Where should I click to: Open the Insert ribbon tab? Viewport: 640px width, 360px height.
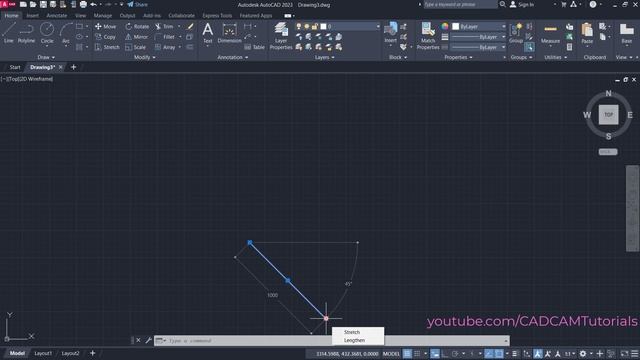click(x=32, y=16)
